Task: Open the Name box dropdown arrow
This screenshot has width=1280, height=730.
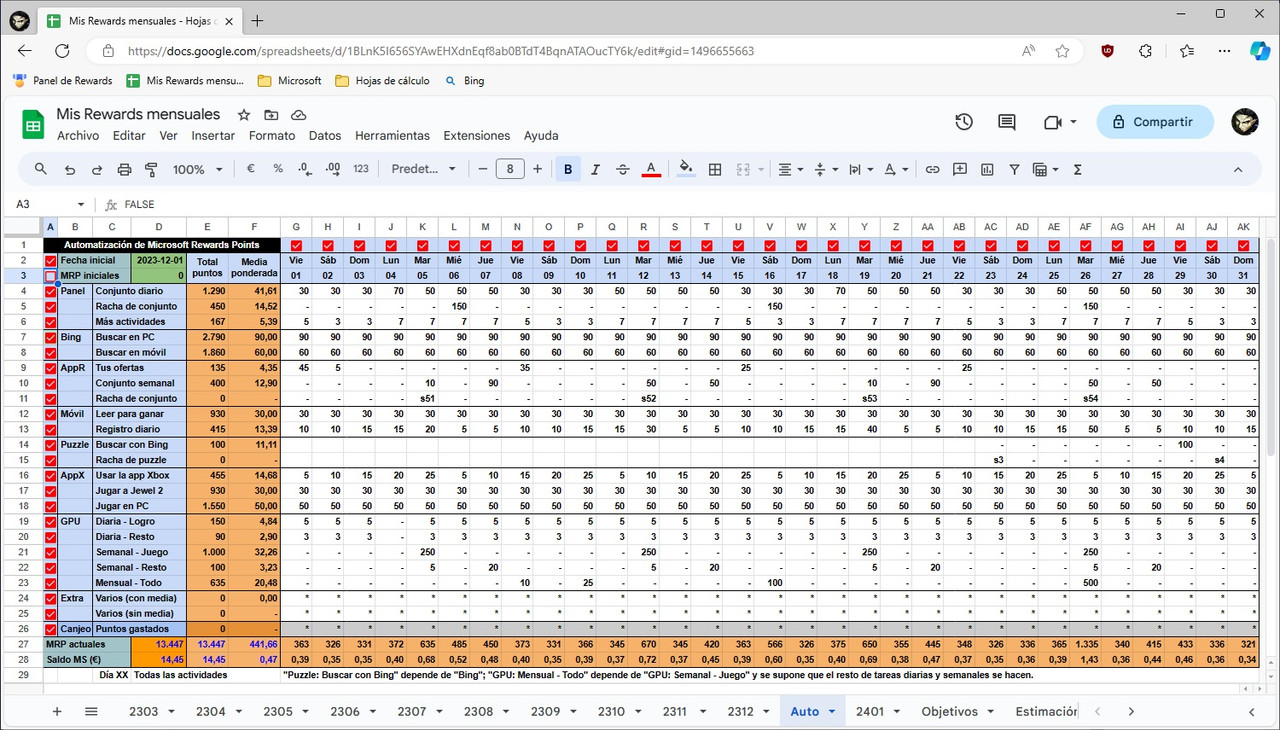Action: pyautogui.click(x=81, y=204)
